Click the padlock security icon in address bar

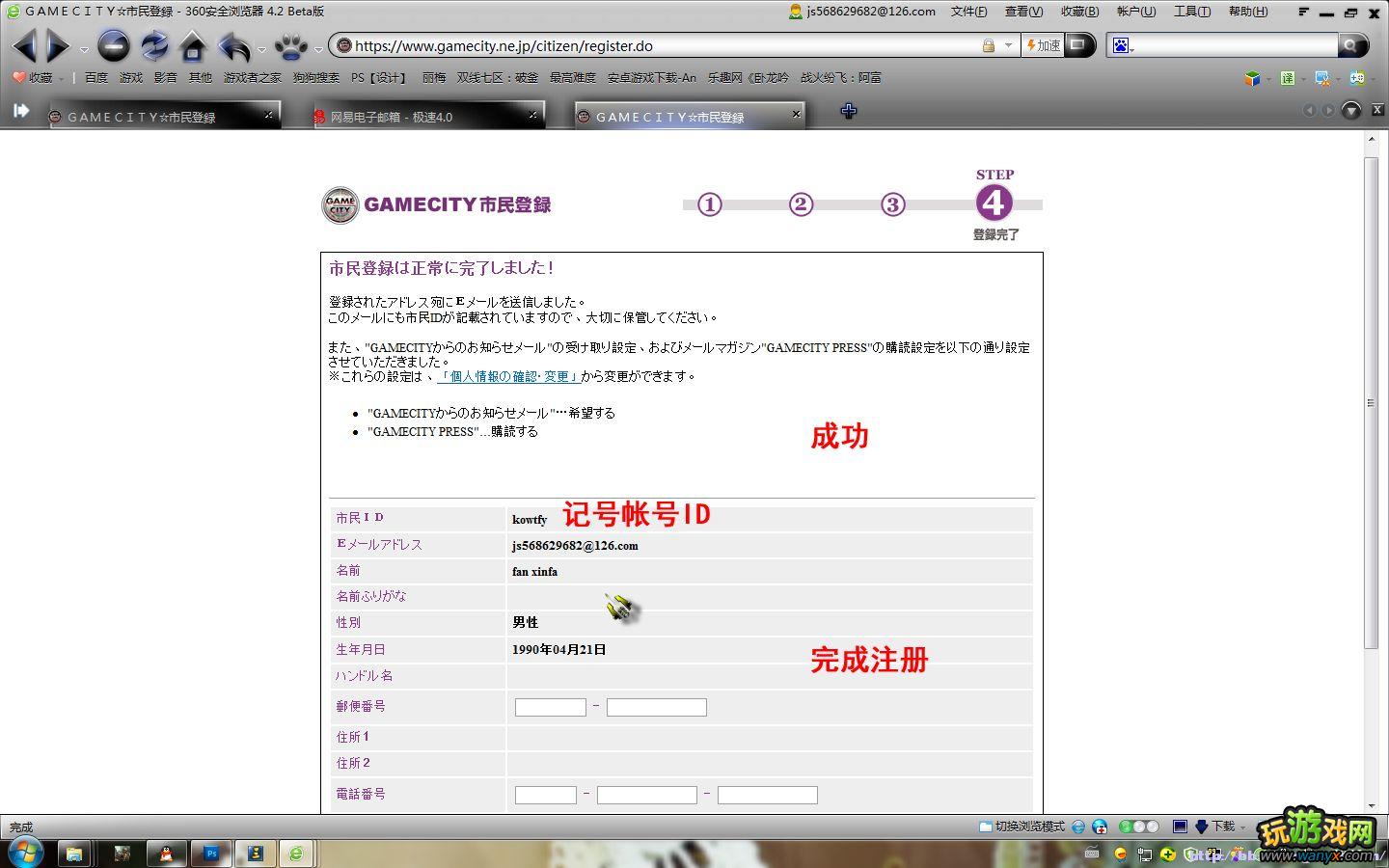[x=988, y=45]
